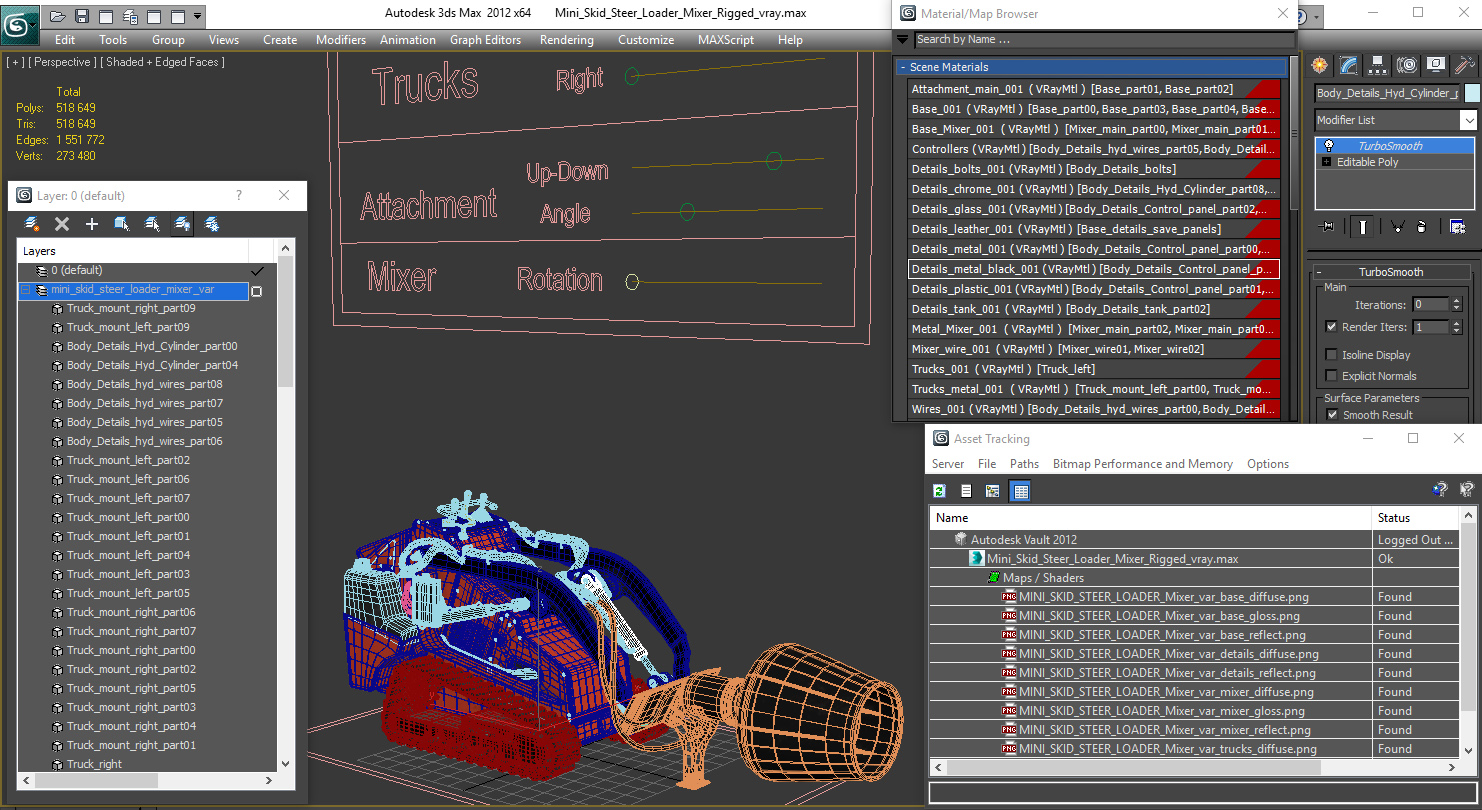Toggle box beside mini_skid_steer_loader_mixer_var layer
Viewport: 1482px width, 810px height.
click(x=256, y=291)
